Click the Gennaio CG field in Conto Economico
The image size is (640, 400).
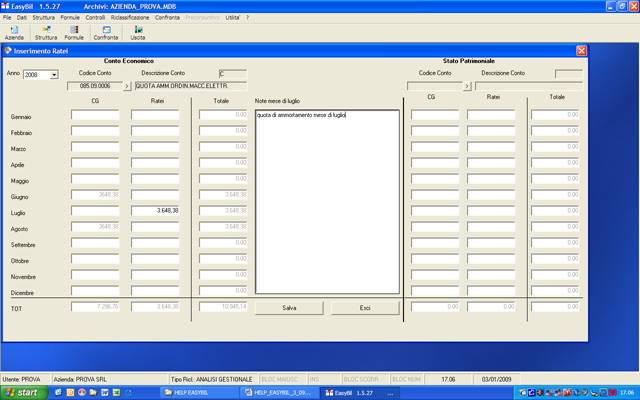[x=95, y=115]
